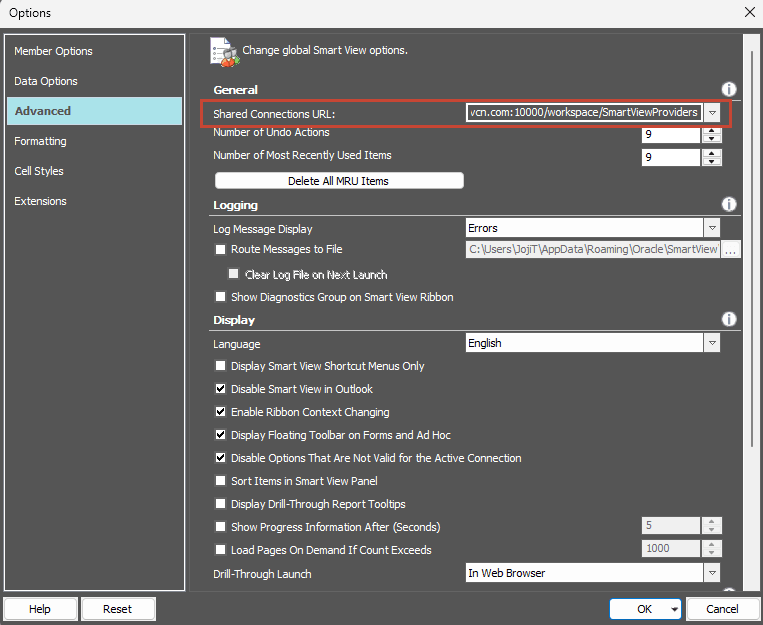Screen dimensions: 763x625
Task: Click the Display section info icon
Action: (x=728, y=319)
